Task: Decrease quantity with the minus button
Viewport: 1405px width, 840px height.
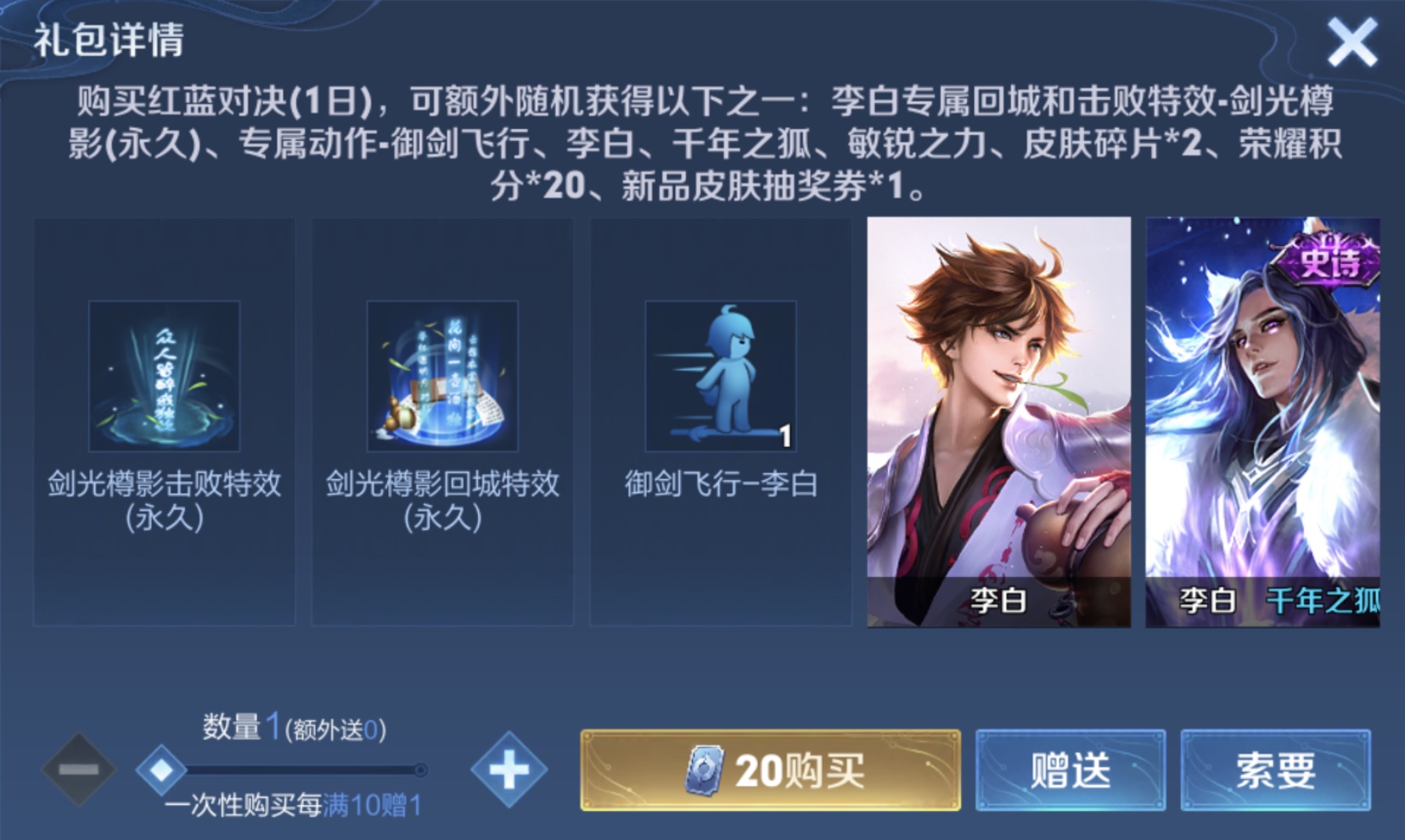Action: pos(78,770)
